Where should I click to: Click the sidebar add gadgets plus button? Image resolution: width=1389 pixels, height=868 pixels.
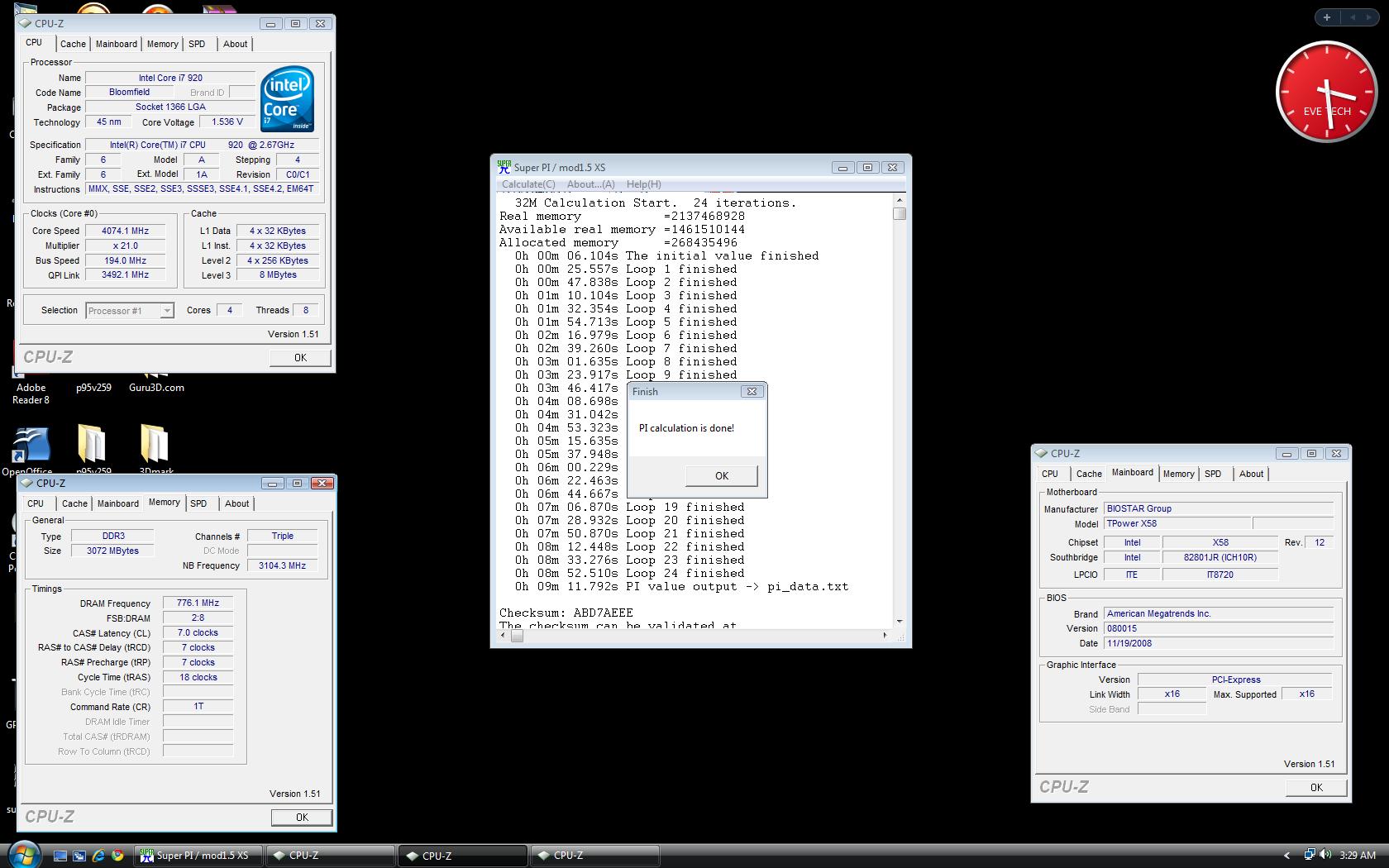tap(1327, 17)
